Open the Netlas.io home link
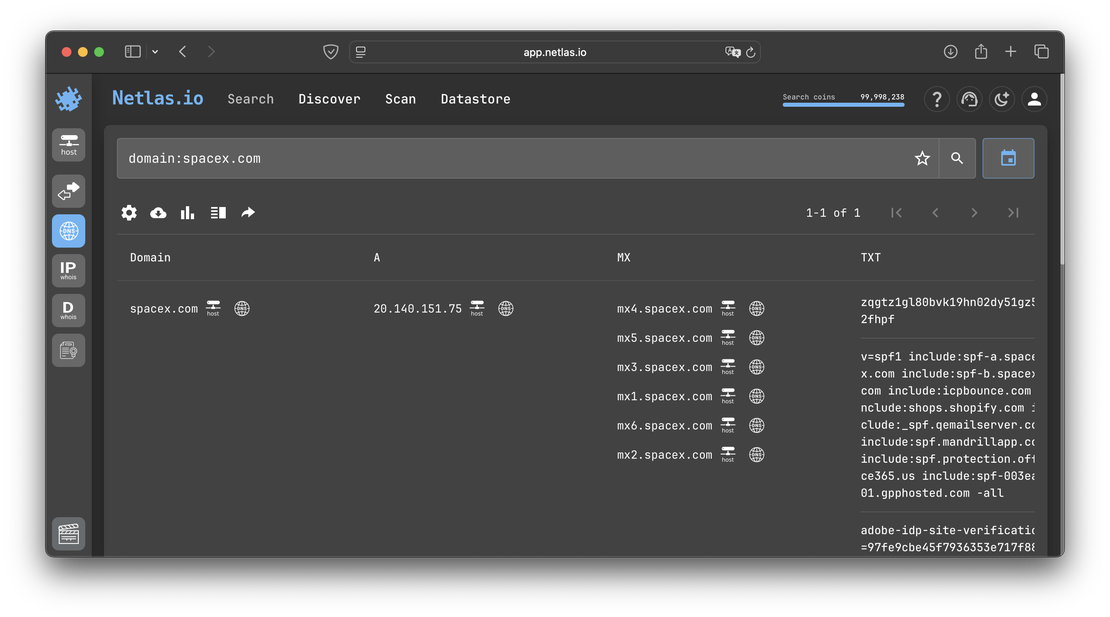Image resolution: width=1110 pixels, height=617 pixels. 156,98
